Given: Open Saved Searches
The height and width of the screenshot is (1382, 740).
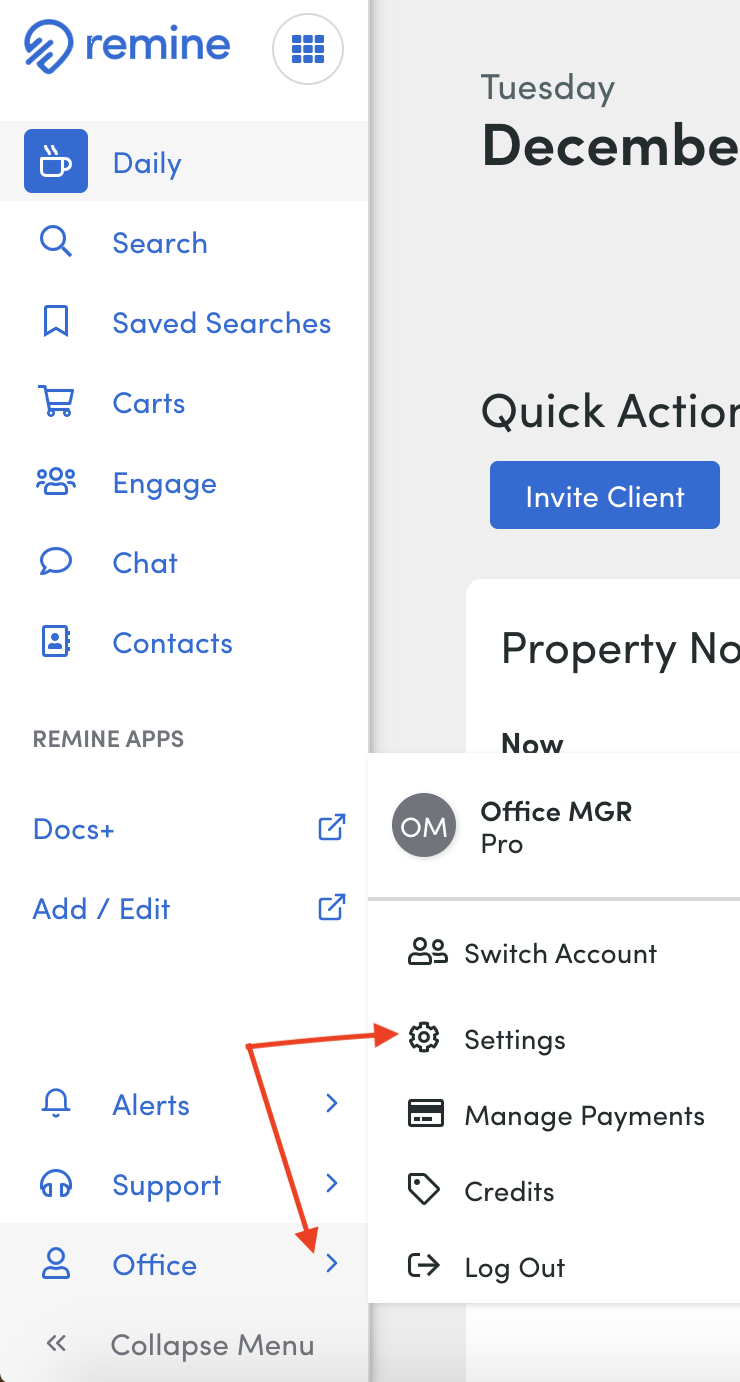Looking at the screenshot, I should [x=184, y=322].
